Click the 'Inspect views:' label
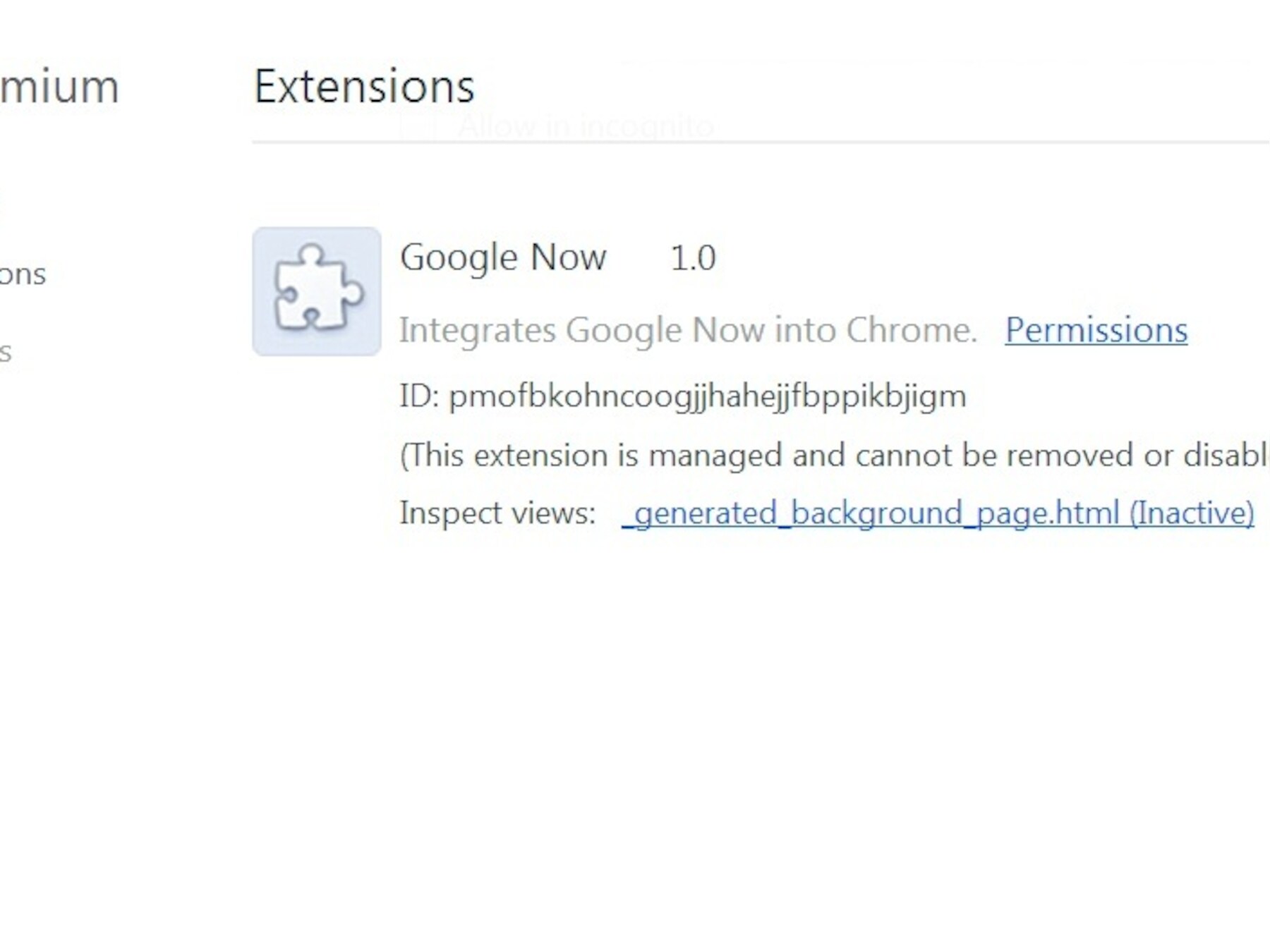Image resolution: width=1270 pixels, height=952 pixels. pos(497,513)
